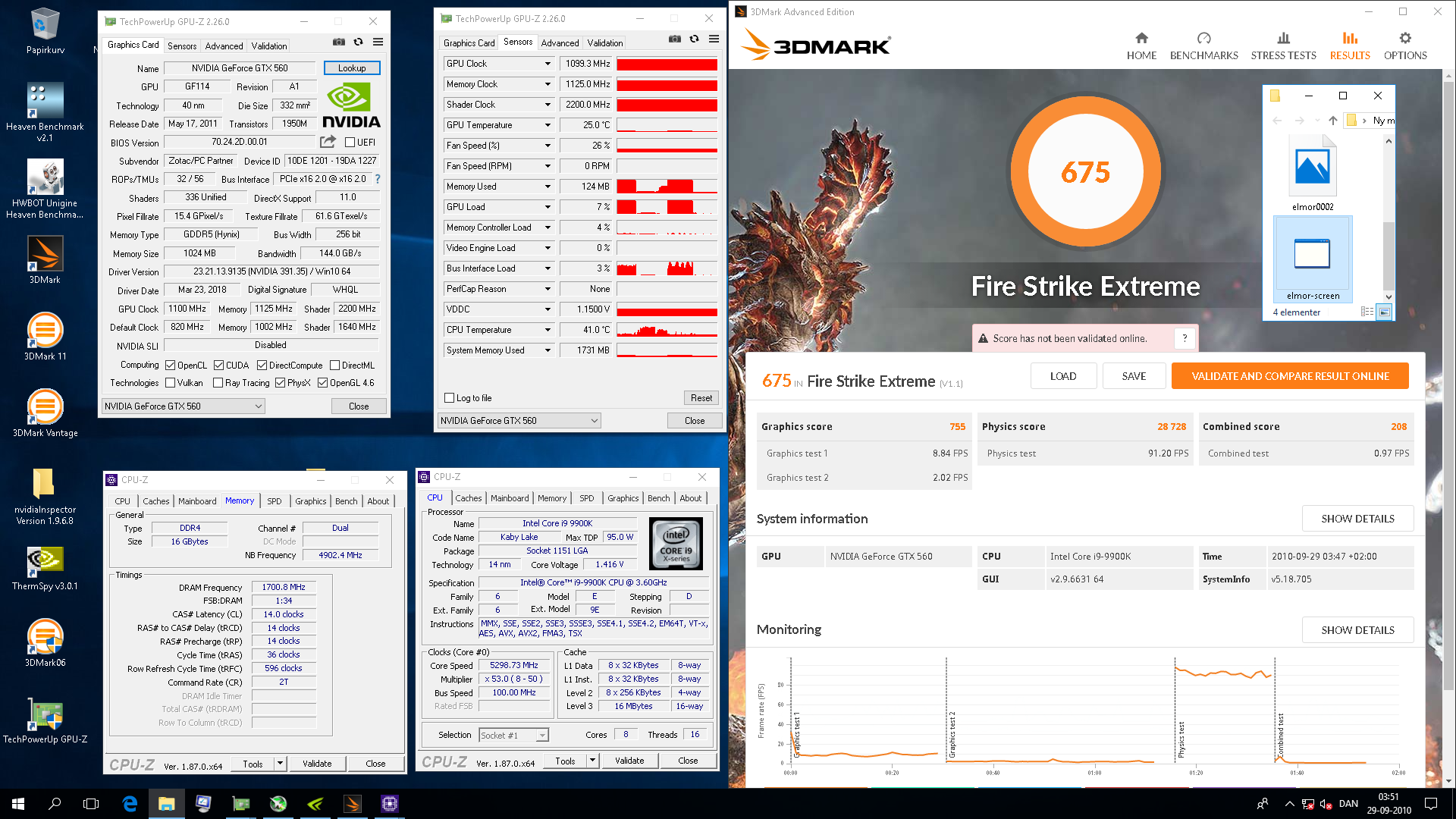1456x819 pixels.
Task: Go to 3DMark HOME
Action: click(1141, 46)
